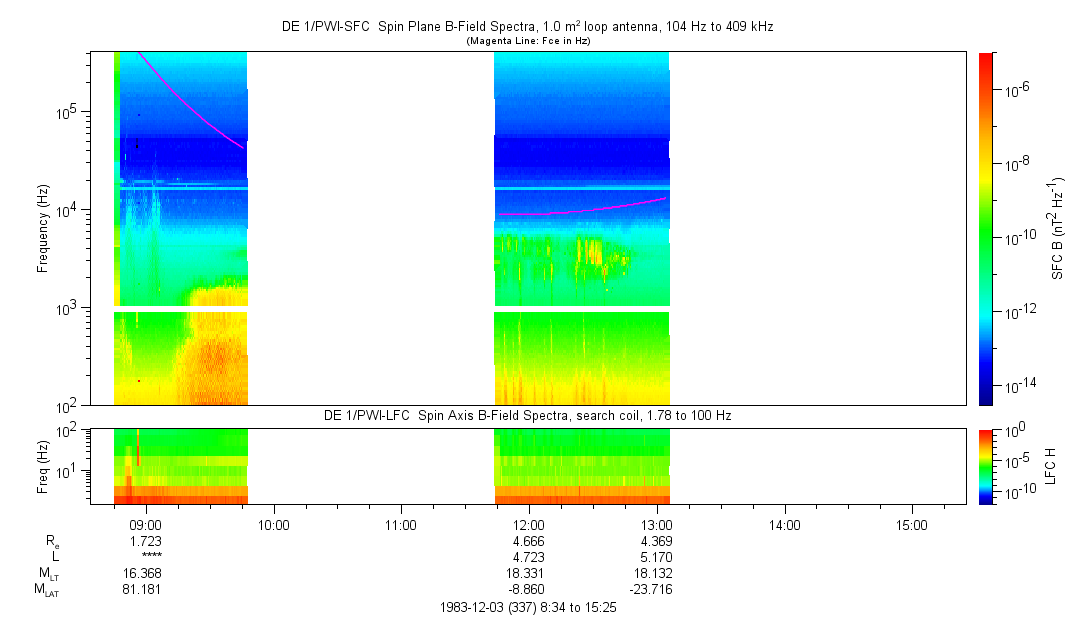Click the magenta Fce line near 12:30
Screen dimensions: 1083x620
pyautogui.click(x=592, y=210)
